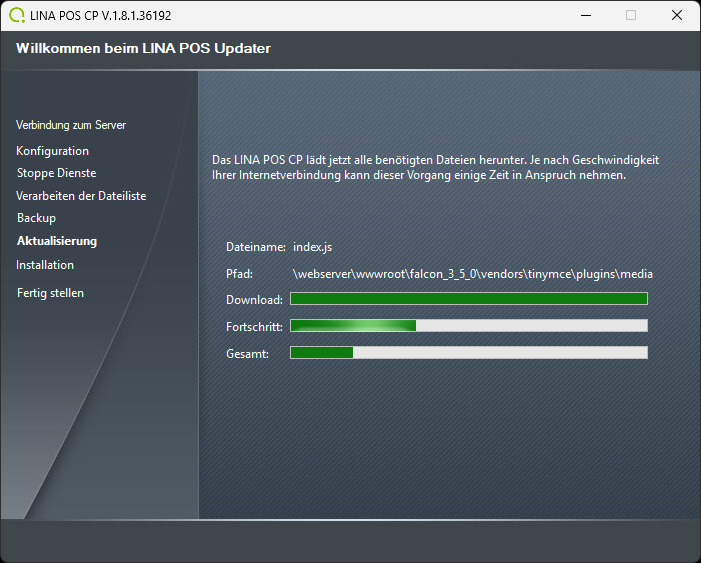The width and height of the screenshot is (701, 563).
Task: Close the LINA POS updater window
Action: tap(677, 15)
